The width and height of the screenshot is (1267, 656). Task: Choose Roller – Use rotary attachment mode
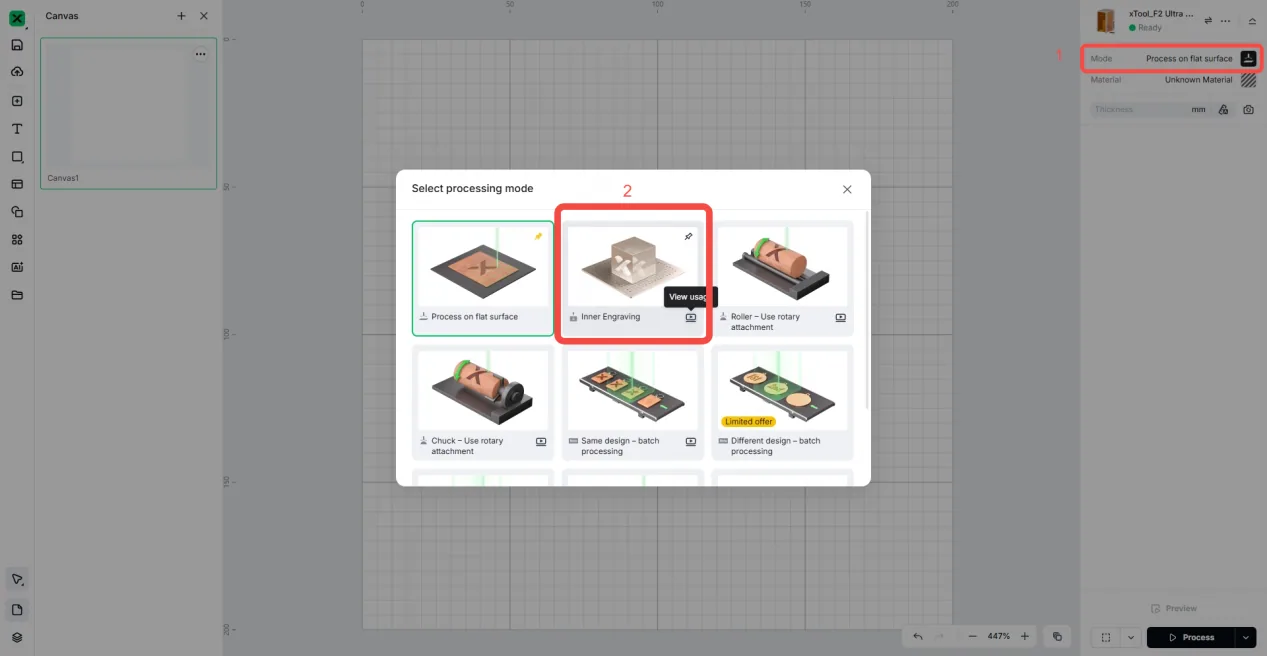783,277
